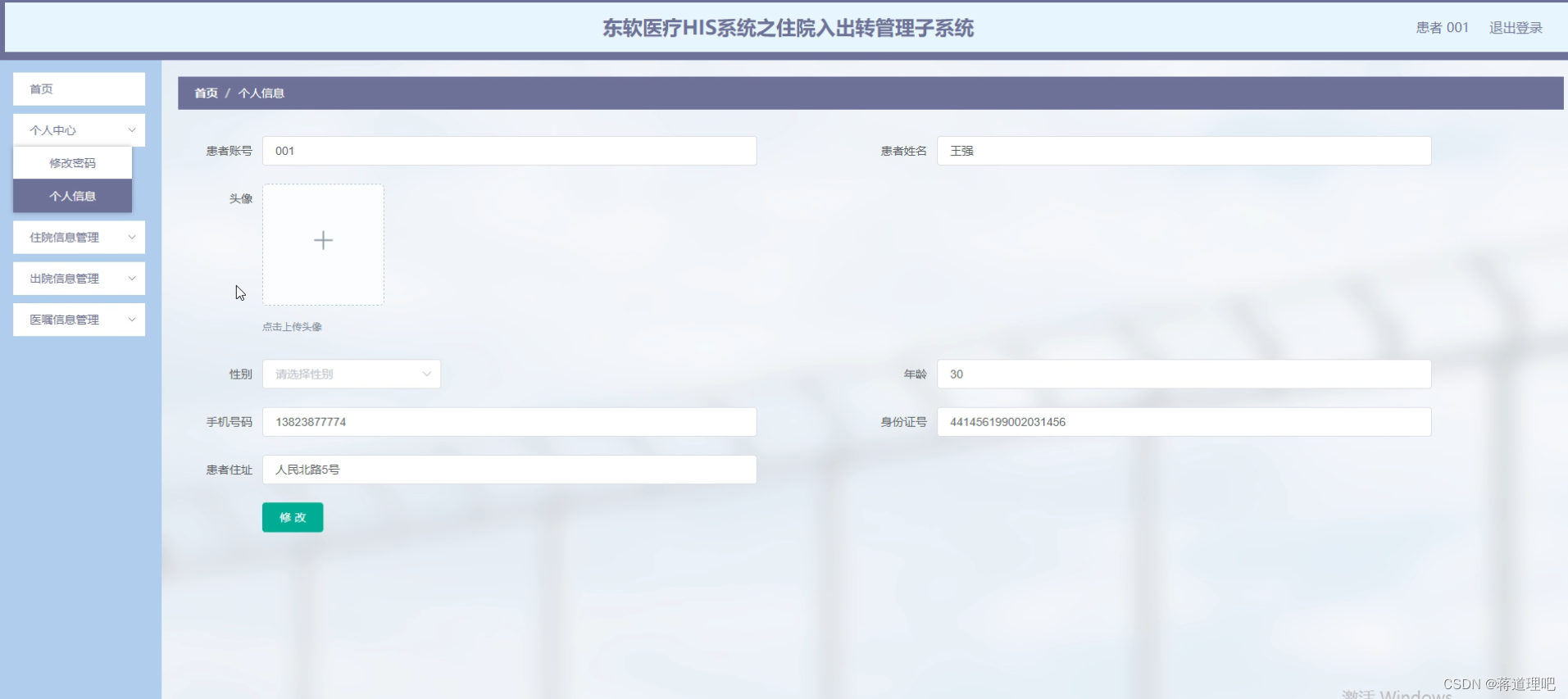Open the 请选择性别 gender dropdown
Image resolution: width=1568 pixels, height=699 pixels.
(352, 374)
